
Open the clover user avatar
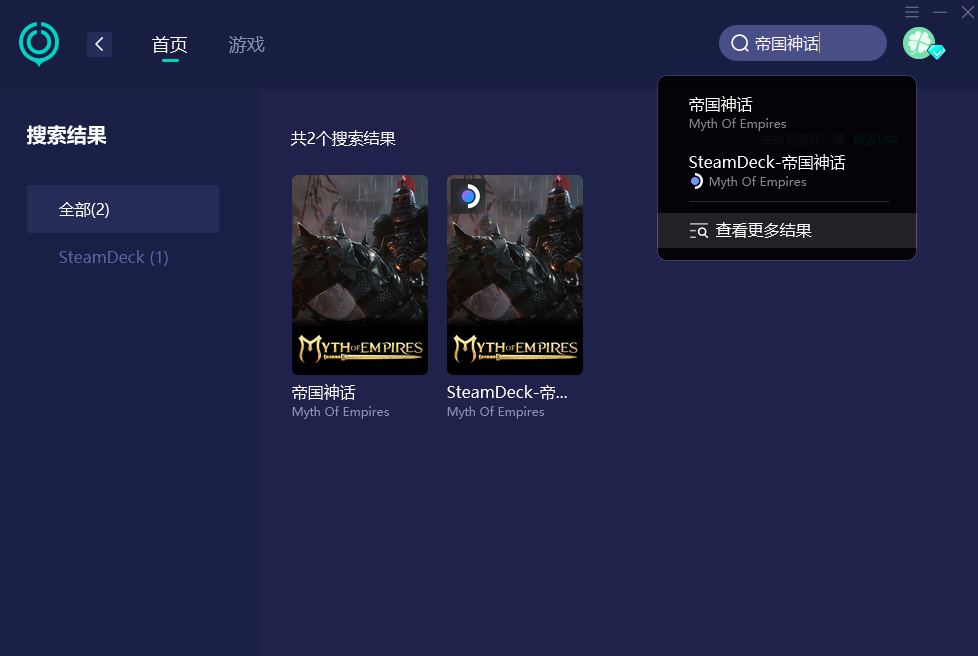click(919, 43)
